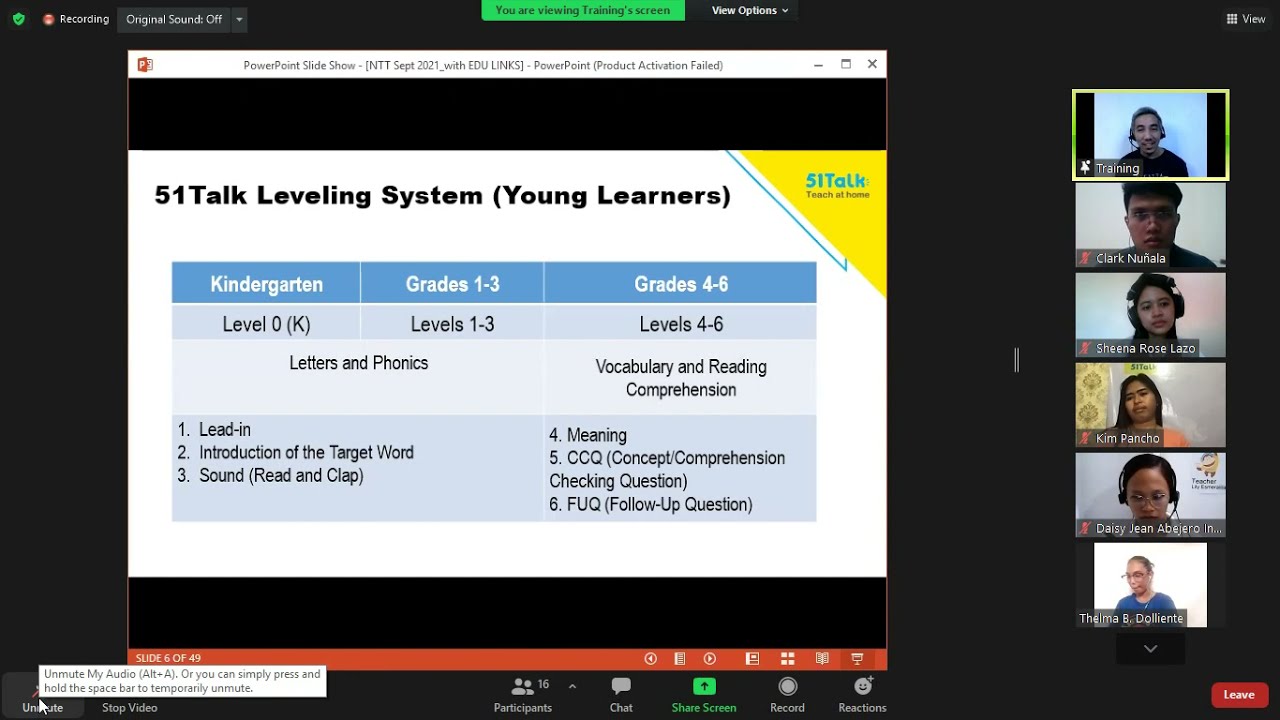The height and width of the screenshot is (720, 1280).
Task: Go to the previous slide in PowerPoint
Action: tap(650, 658)
